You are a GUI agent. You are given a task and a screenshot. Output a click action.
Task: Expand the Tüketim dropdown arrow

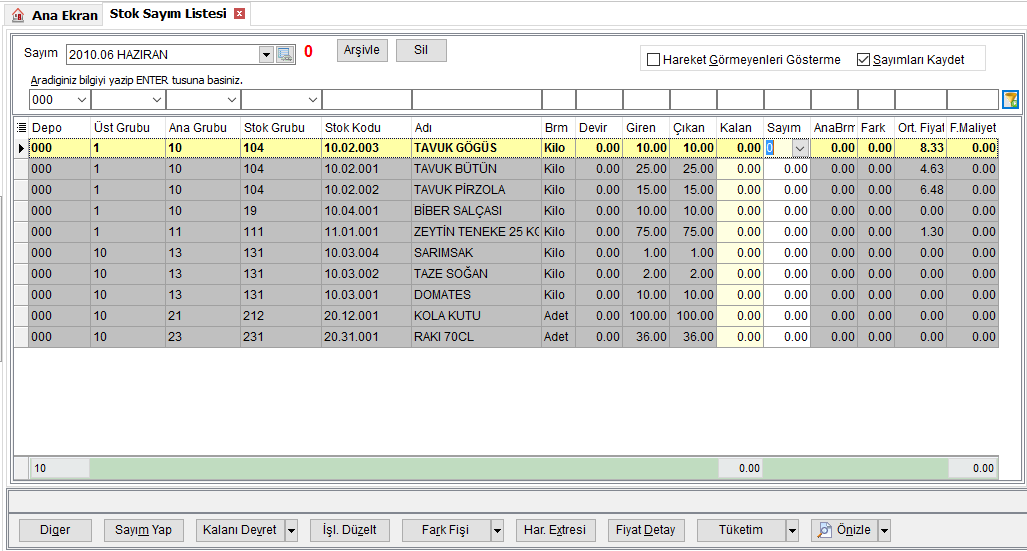pos(792,530)
